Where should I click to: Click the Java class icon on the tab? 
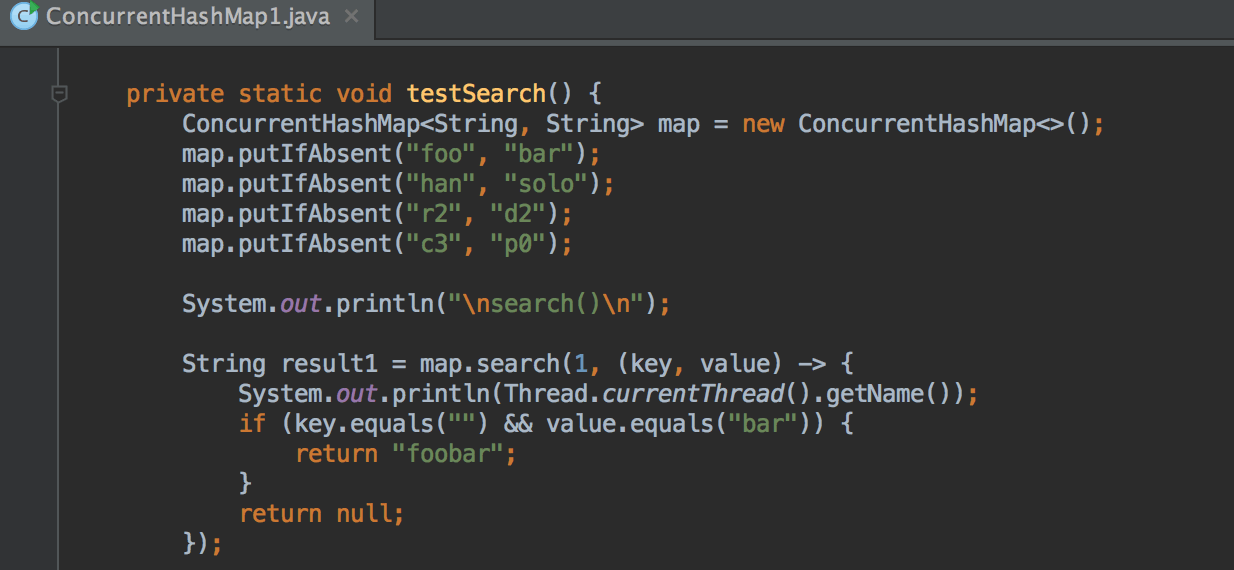[24, 16]
